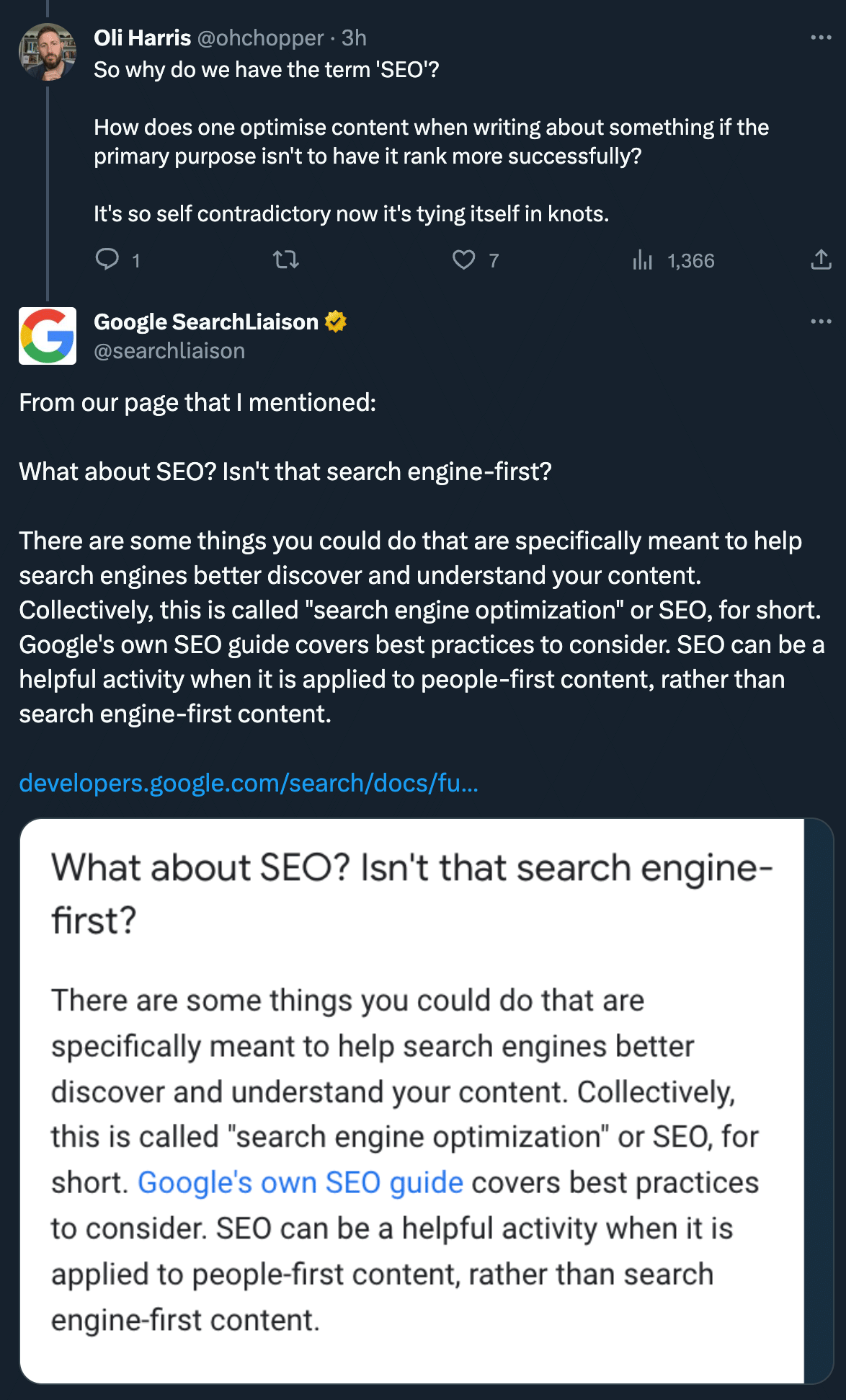This screenshot has height=1400, width=846.
Task: Click the tweet text about the term 'SEO'
Action: pyautogui.click(x=267, y=70)
